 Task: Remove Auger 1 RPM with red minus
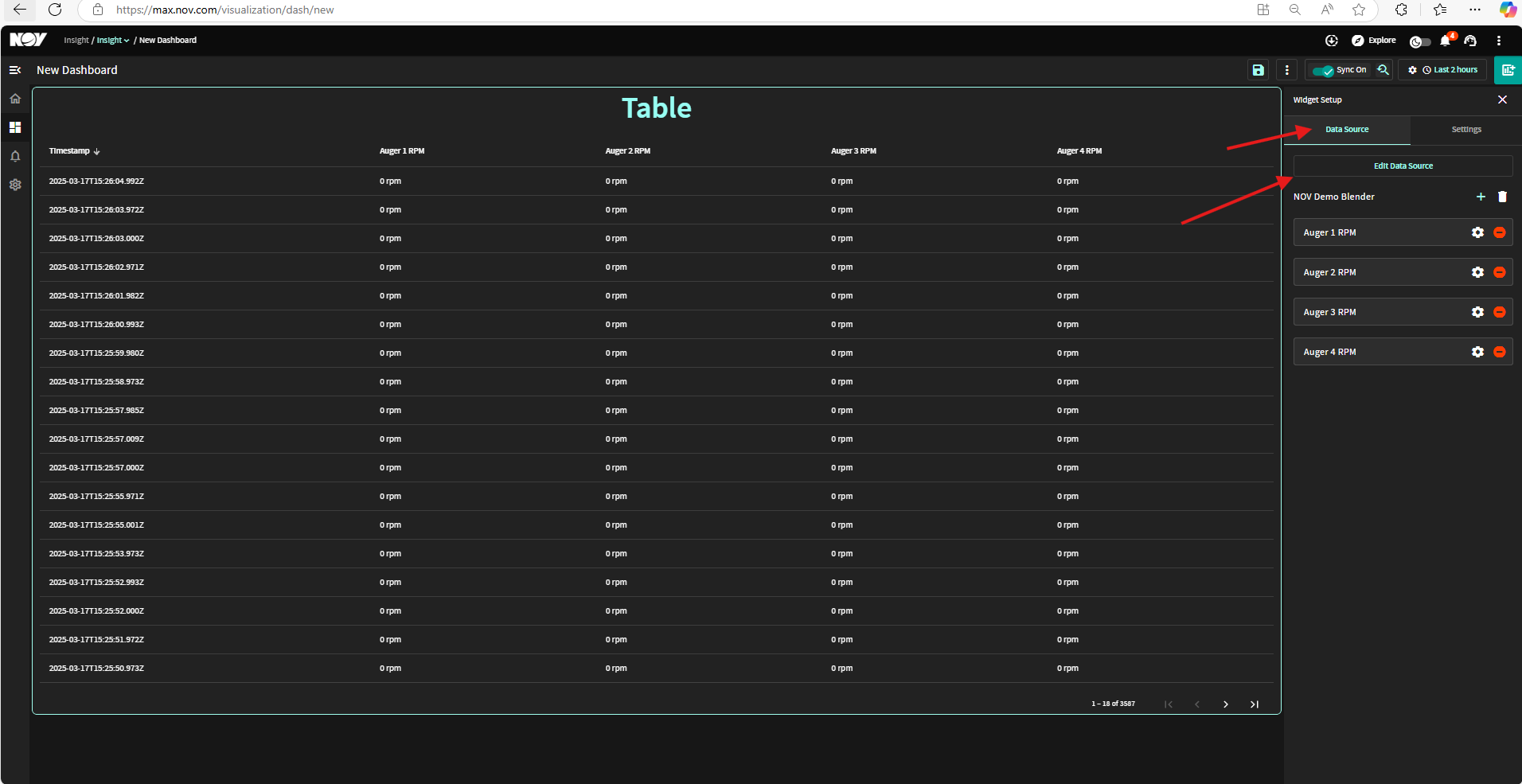click(1499, 232)
